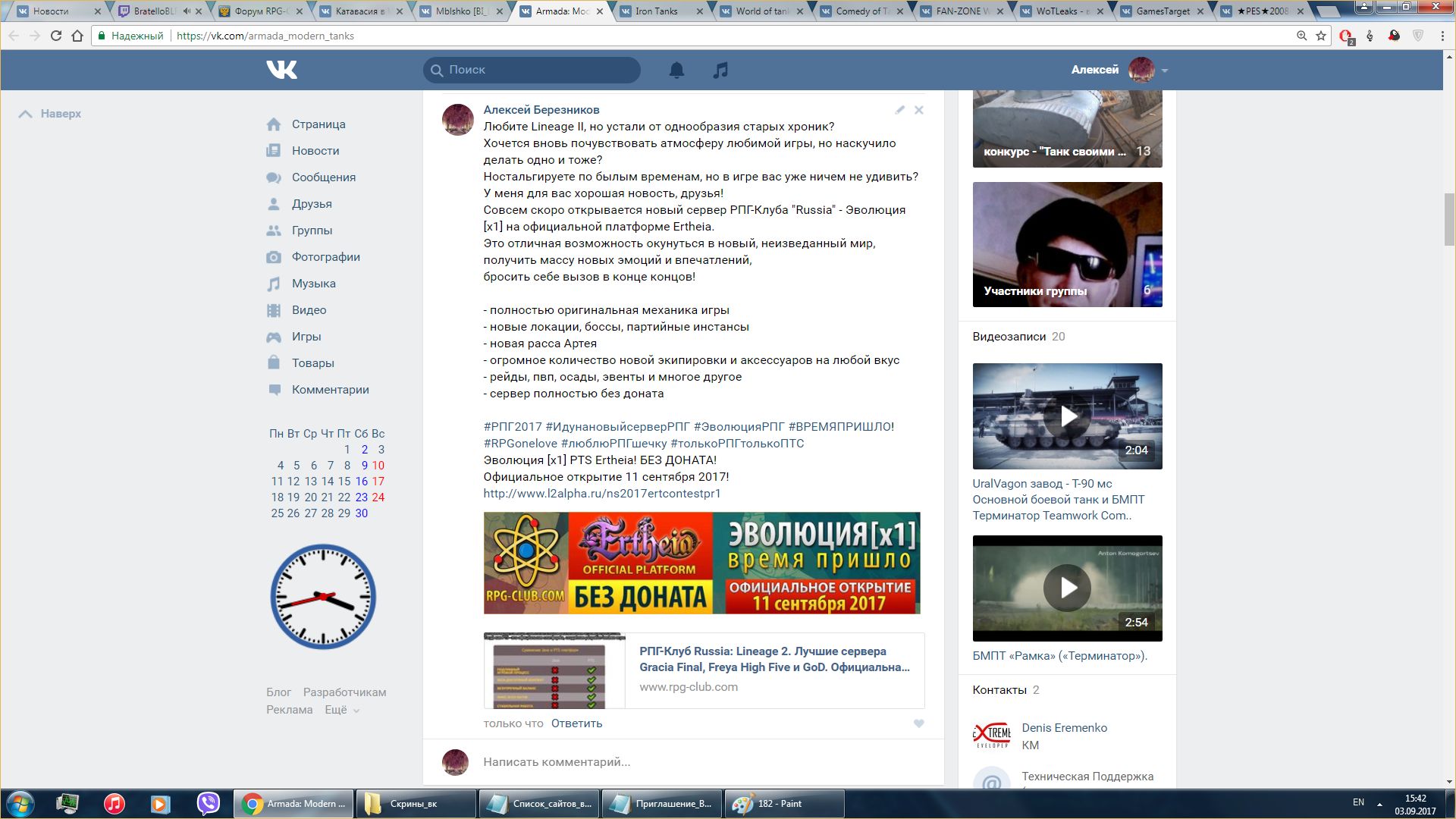The image size is (1456, 819).
Task: Click the VK logo in header
Action: 281,70
